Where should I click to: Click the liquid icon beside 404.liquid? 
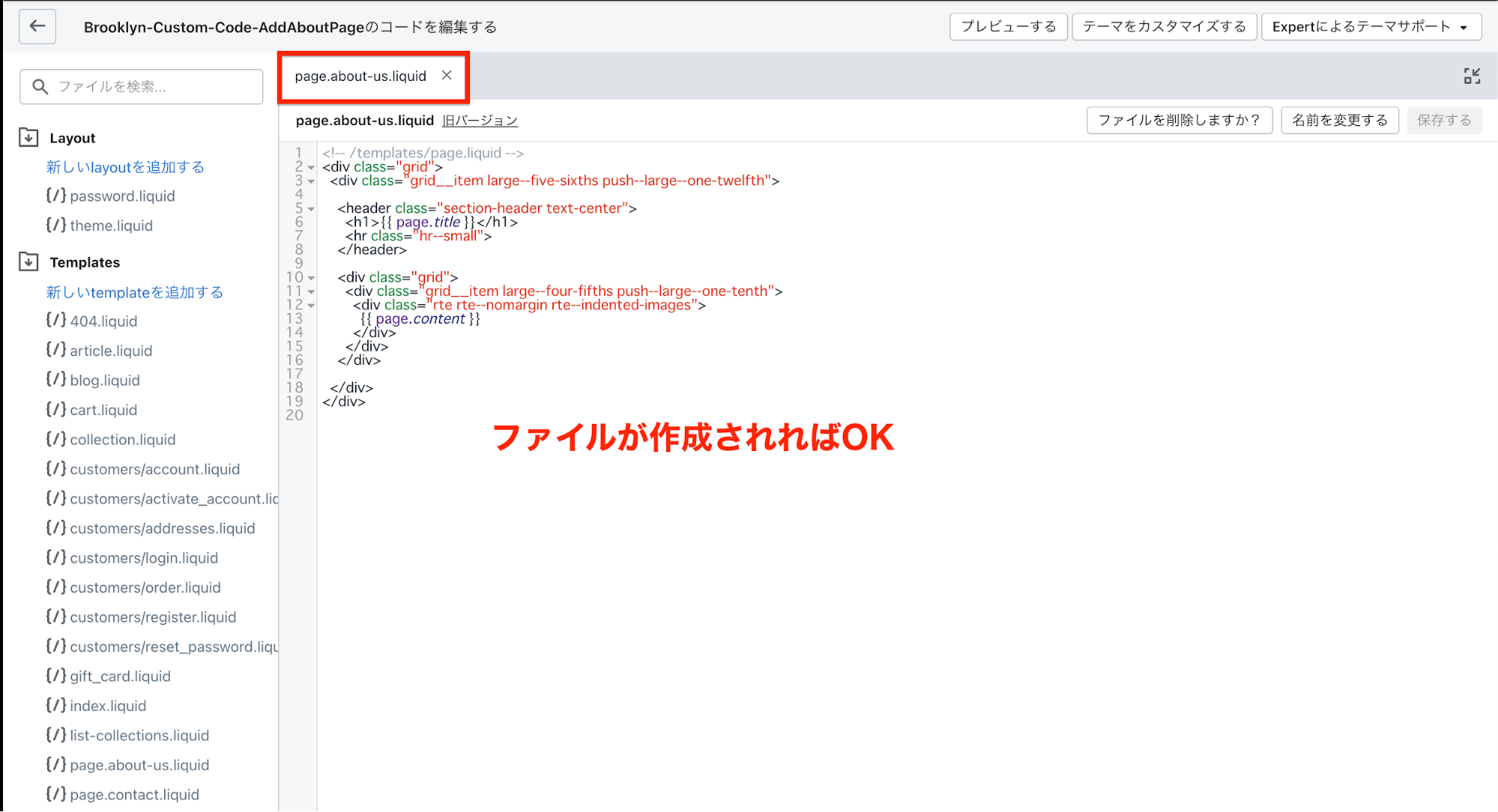pyautogui.click(x=56, y=320)
